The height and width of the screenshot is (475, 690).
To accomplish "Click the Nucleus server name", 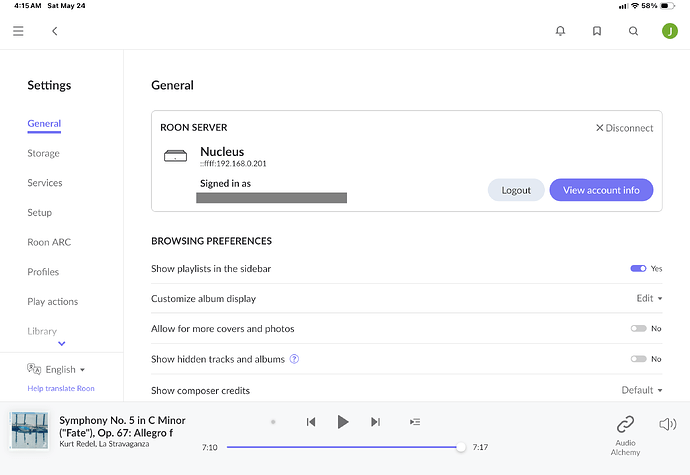I will point(222,151).
